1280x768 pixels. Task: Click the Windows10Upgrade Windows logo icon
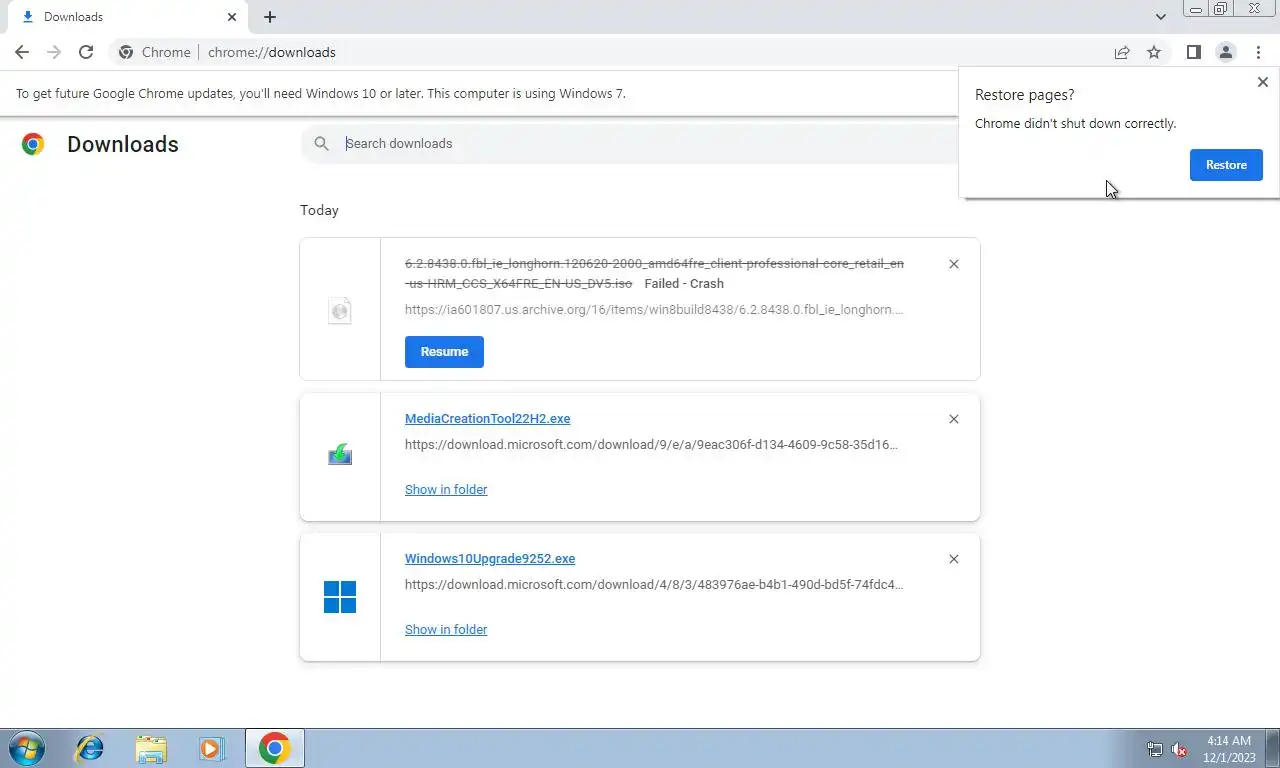click(x=340, y=597)
